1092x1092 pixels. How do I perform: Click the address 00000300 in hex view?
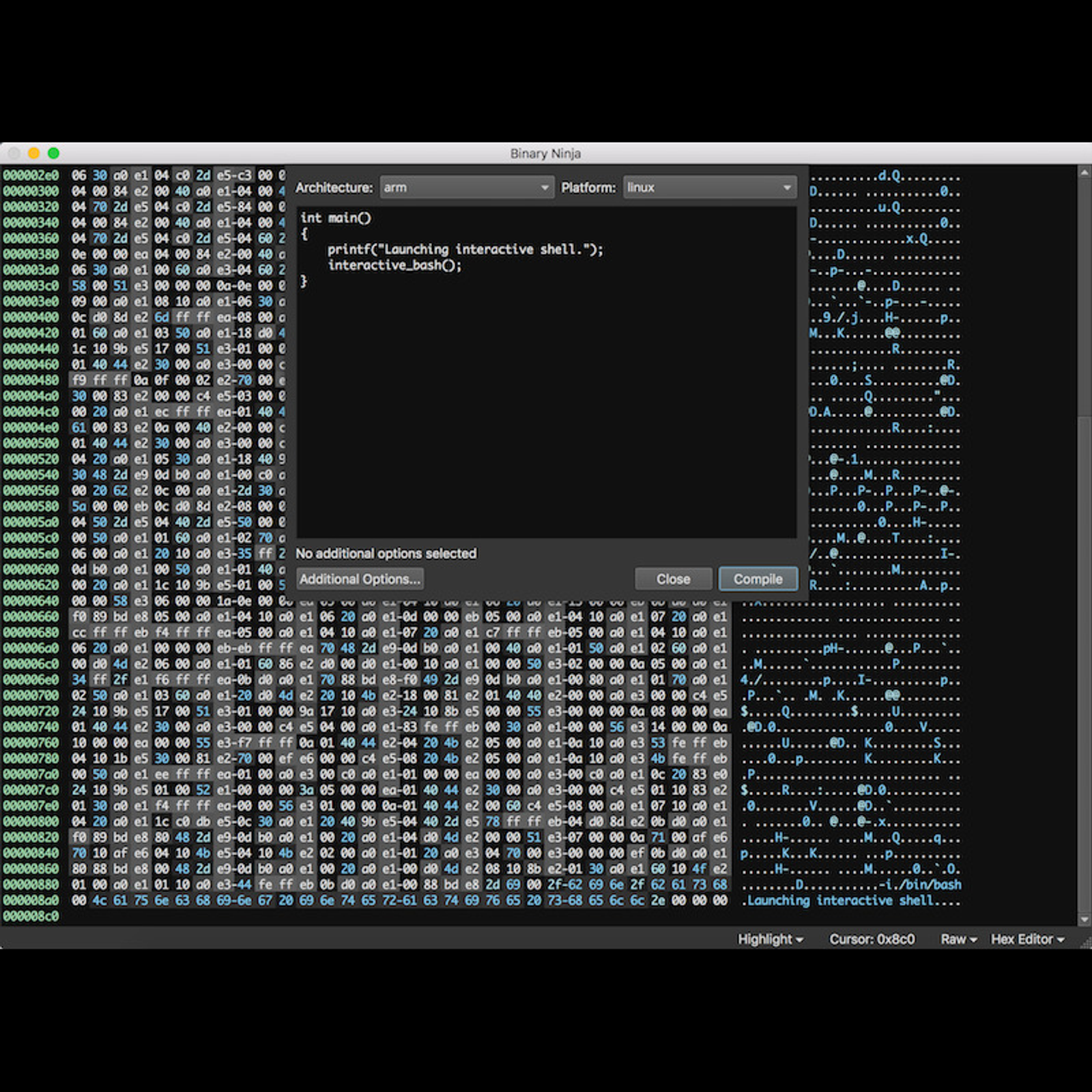click(31, 191)
